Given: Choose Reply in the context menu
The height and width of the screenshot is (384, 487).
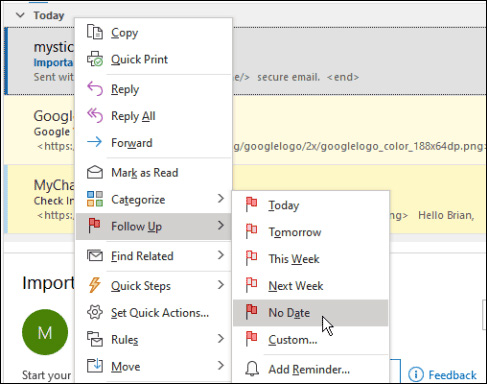Looking at the screenshot, I should (154, 89).
